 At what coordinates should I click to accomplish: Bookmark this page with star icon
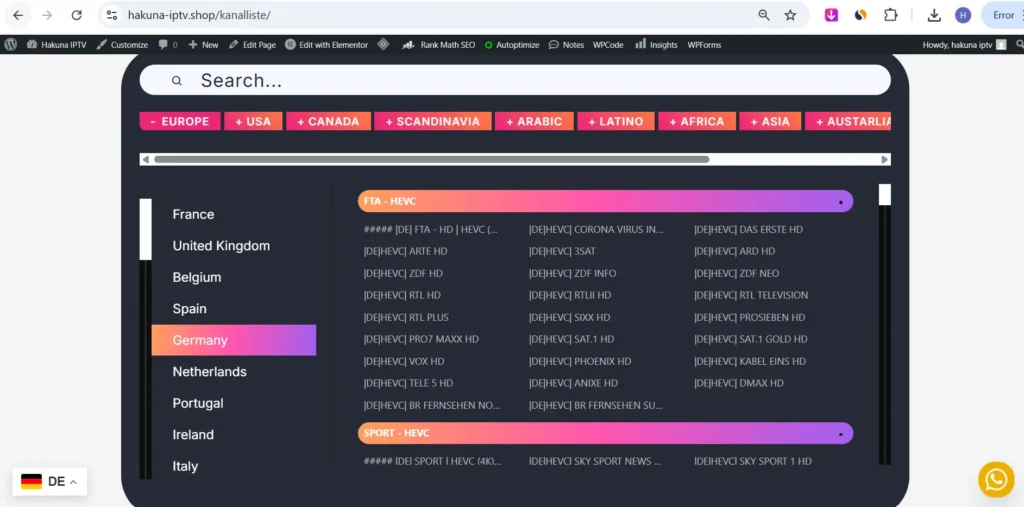[x=790, y=15]
